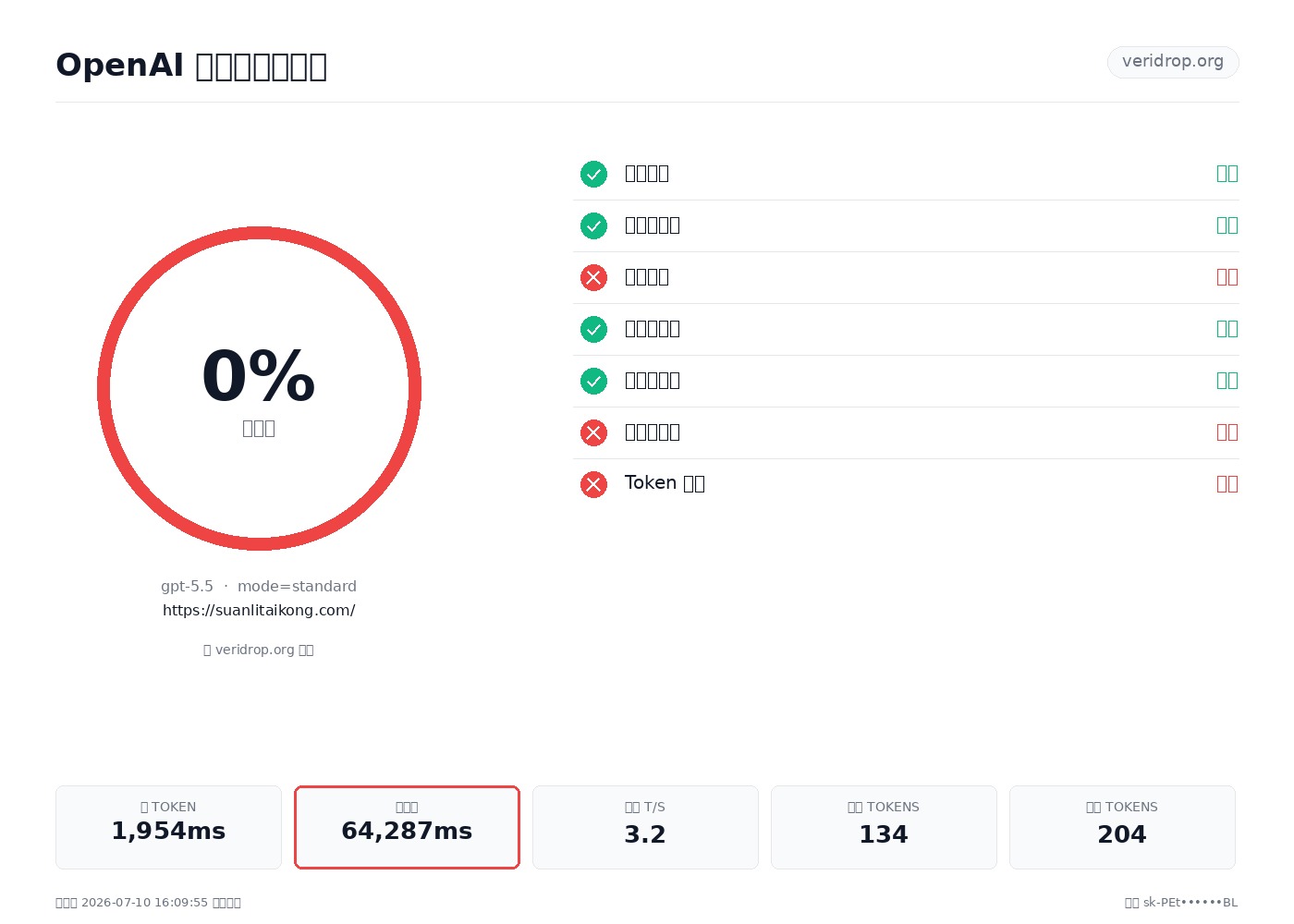
Task: Click the TOKENS 204 stat card
Action: pyautogui.click(x=1122, y=827)
